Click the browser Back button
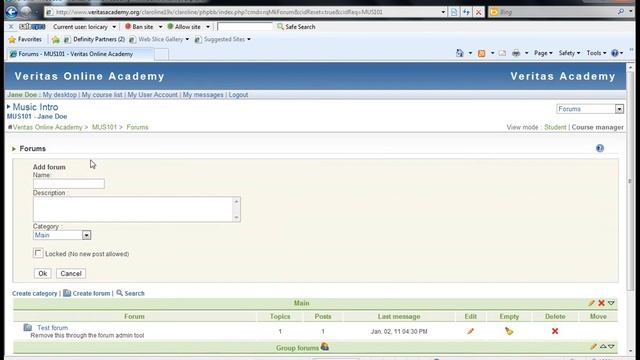This screenshot has width=640, height=360. click(x=11, y=12)
